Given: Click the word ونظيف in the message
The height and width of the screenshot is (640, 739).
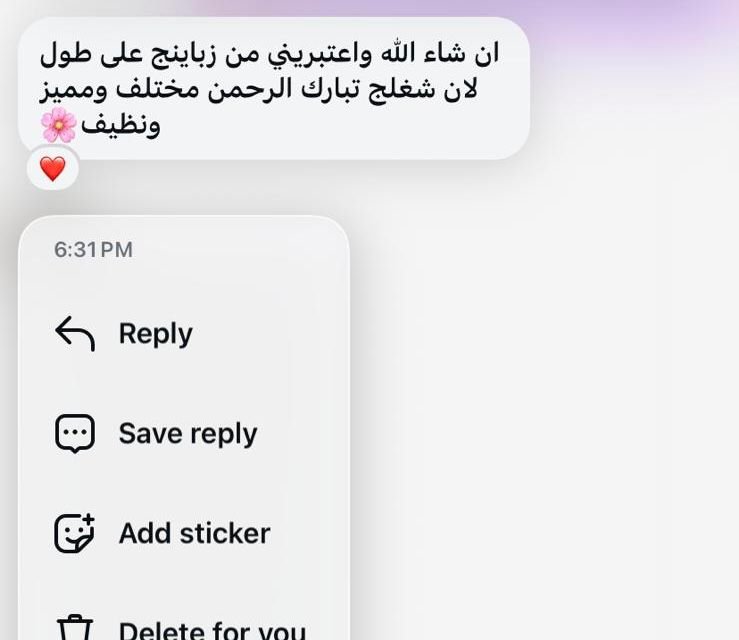Looking at the screenshot, I should [121, 125].
